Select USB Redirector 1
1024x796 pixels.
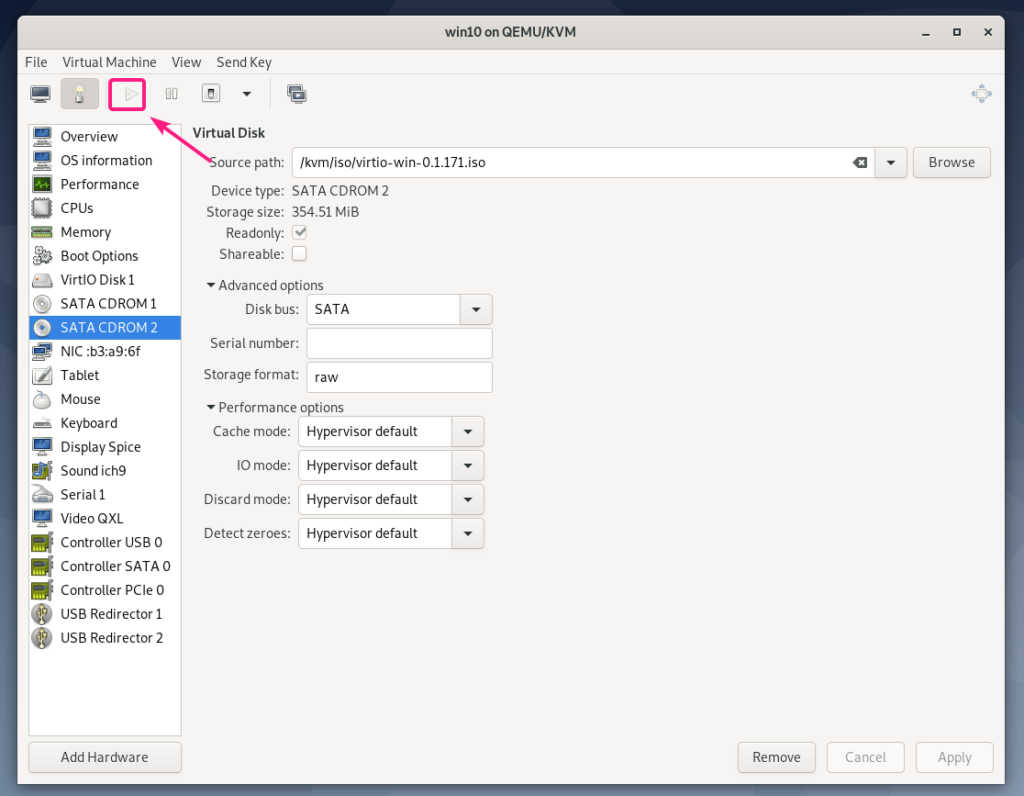click(x=104, y=614)
